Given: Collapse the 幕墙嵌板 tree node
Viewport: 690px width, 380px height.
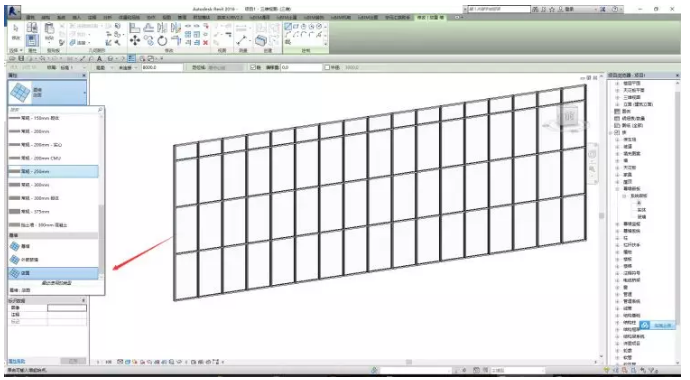Looking at the screenshot, I should (x=617, y=189).
